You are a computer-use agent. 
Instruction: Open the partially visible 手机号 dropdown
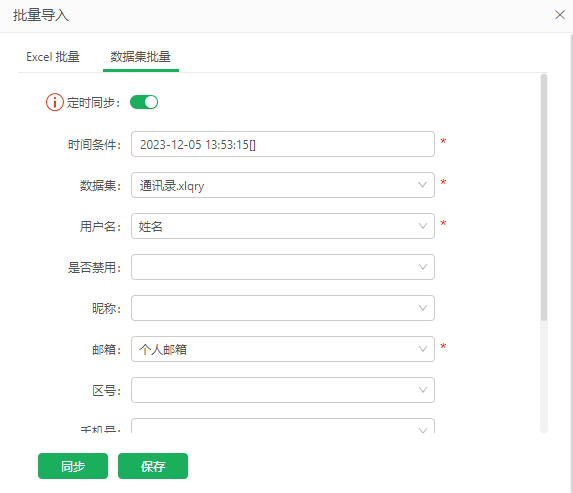coord(283,426)
